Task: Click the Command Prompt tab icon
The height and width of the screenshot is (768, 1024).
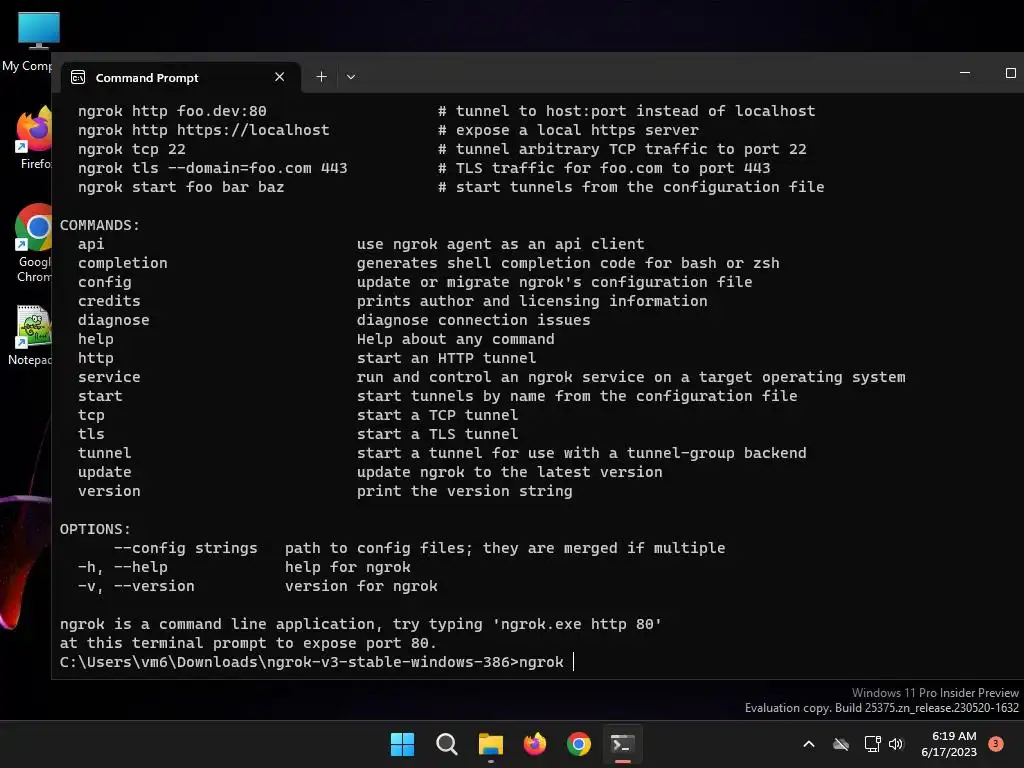Action: click(x=78, y=77)
